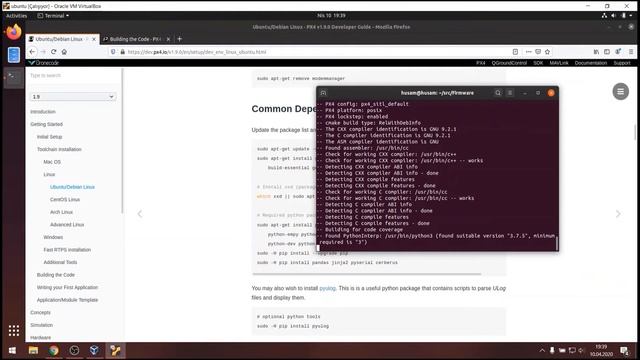Image resolution: width=640 pixels, height=360 pixels.
Task: Open MAVLink in Dronecode header
Action: click(559, 63)
